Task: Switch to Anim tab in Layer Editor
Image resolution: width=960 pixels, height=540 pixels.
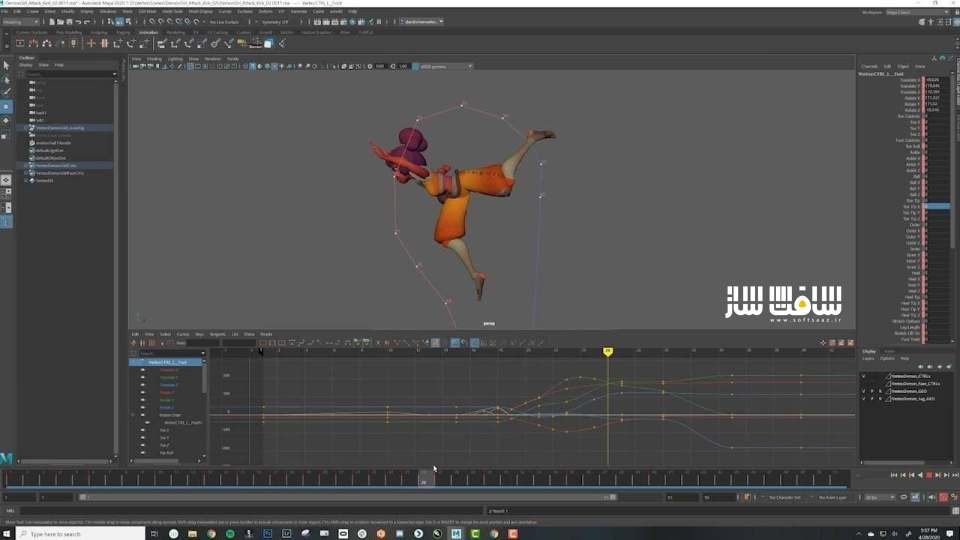Action: coord(890,351)
